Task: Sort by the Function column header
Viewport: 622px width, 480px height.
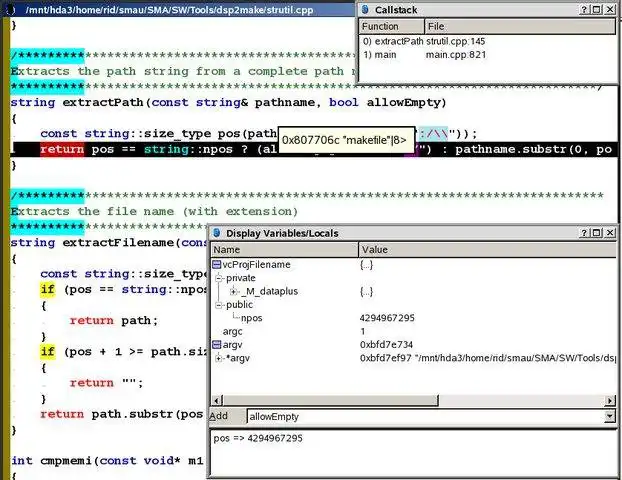Action: (x=392, y=26)
